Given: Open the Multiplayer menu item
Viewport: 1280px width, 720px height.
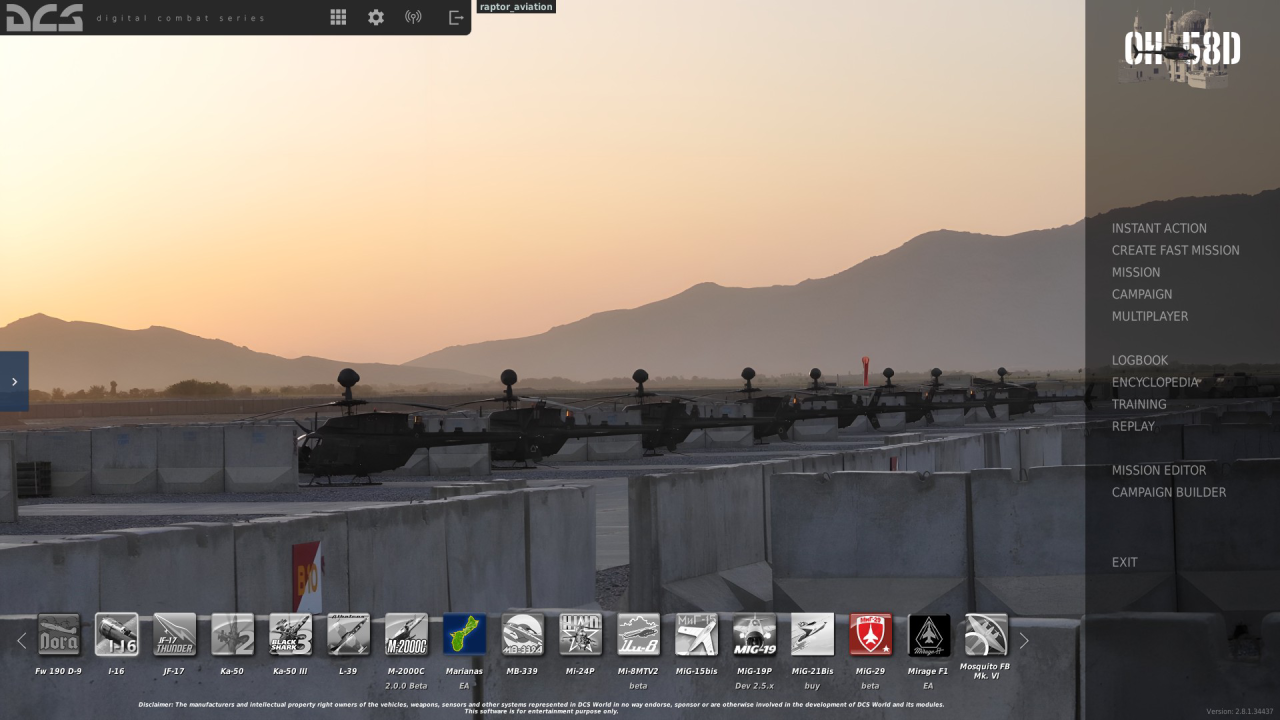Looking at the screenshot, I should [1150, 316].
